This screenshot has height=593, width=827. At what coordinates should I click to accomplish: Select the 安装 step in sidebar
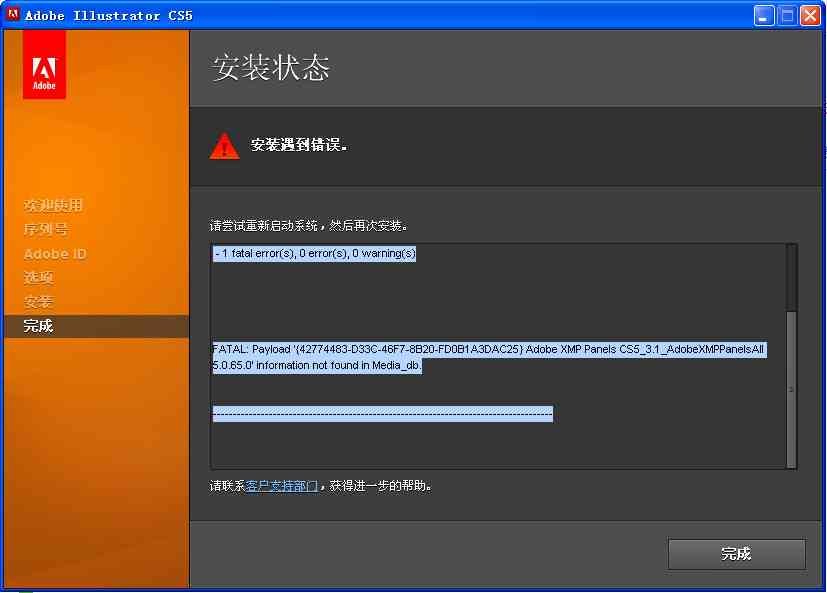coord(39,302)
